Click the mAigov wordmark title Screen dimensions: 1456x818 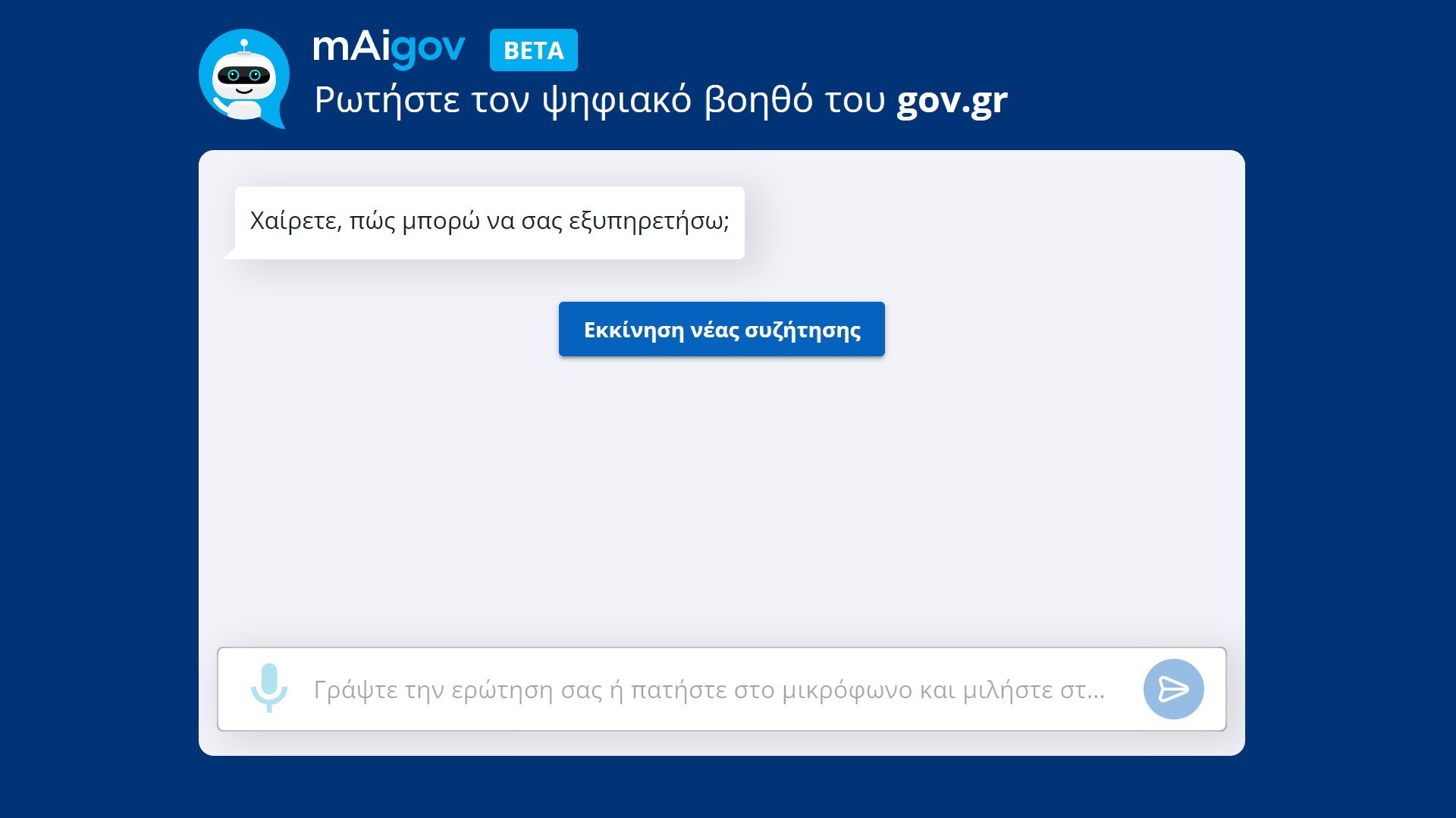click(x=388, y=47)
